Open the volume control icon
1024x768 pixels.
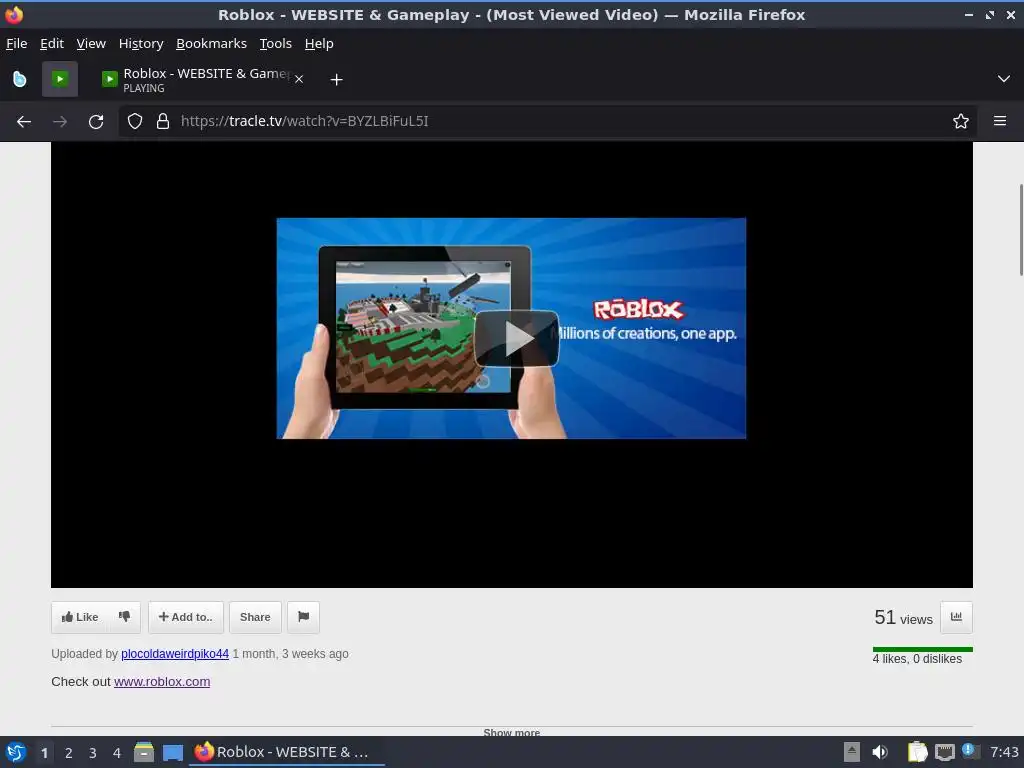pyautogui.click(x=880, y=752)
